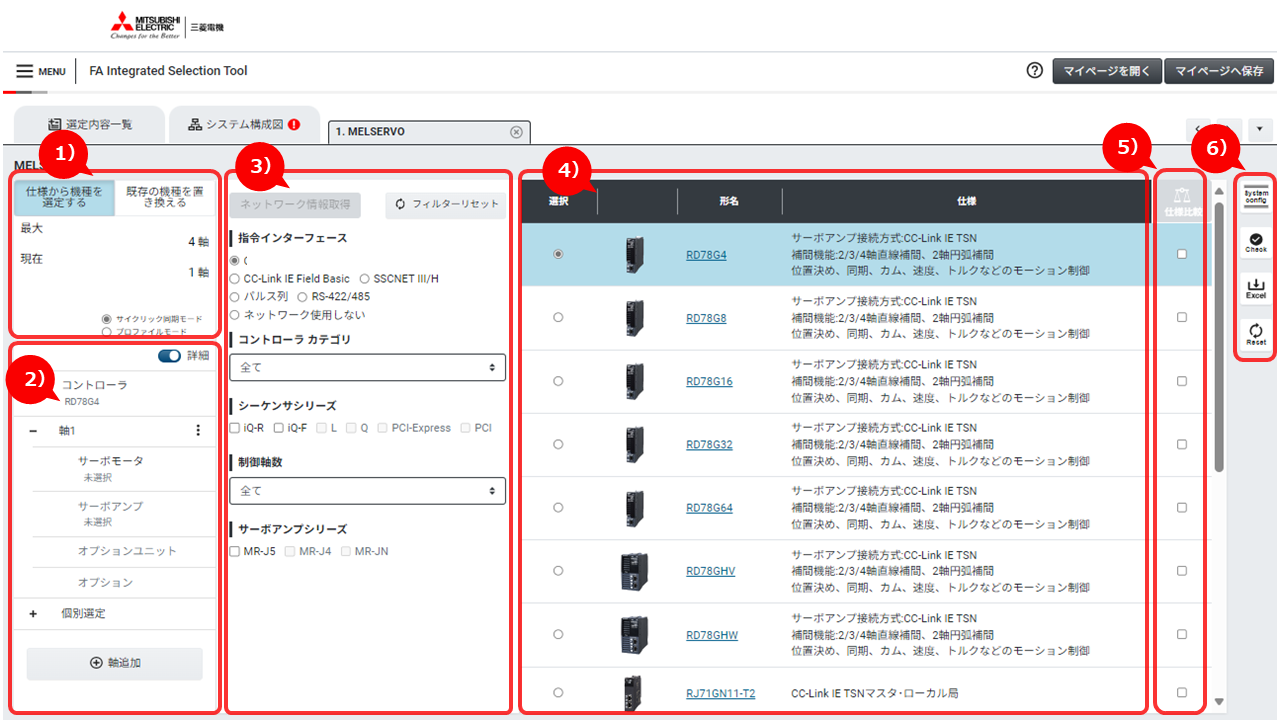Select CC-Link IE Field Basic interface
This screenshot has width=1280, height=720.
pos(235,278)
